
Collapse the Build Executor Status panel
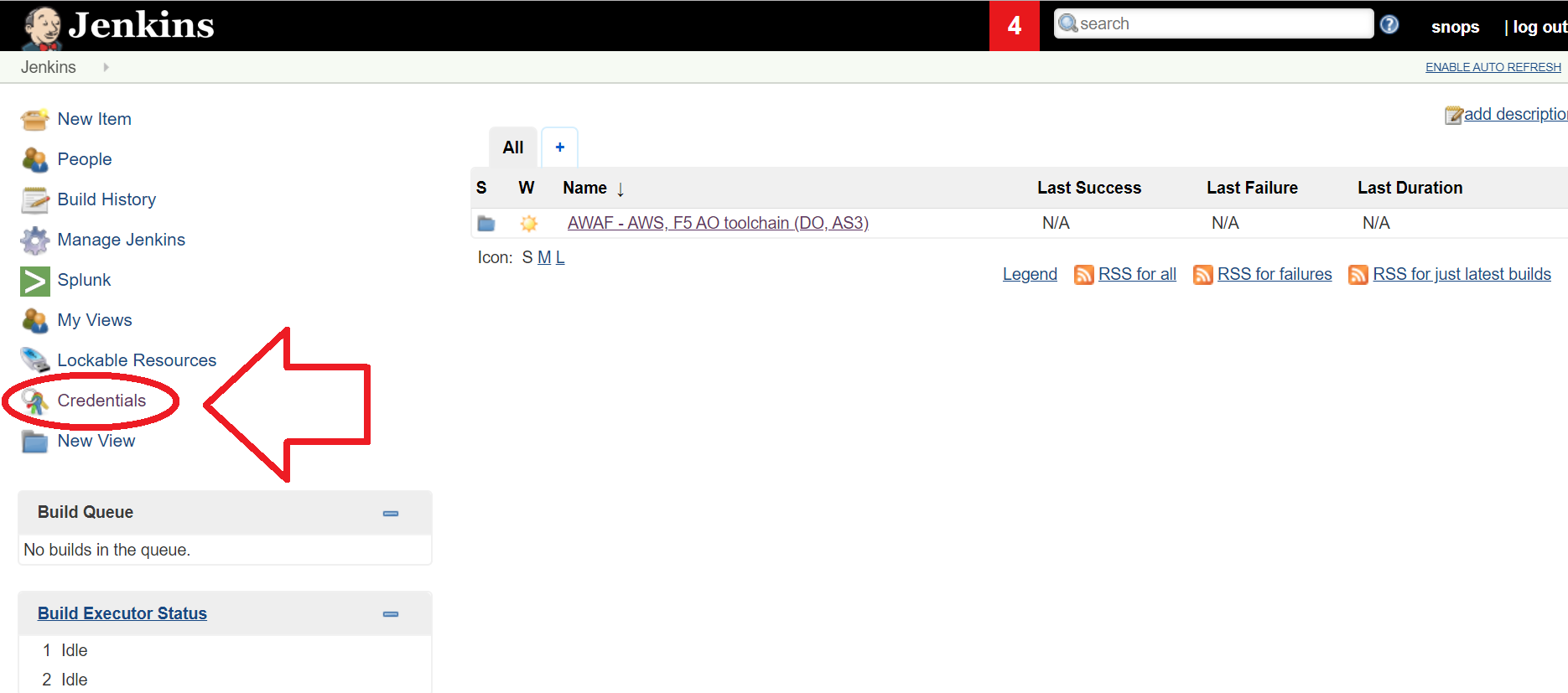(x=391, y=614)
